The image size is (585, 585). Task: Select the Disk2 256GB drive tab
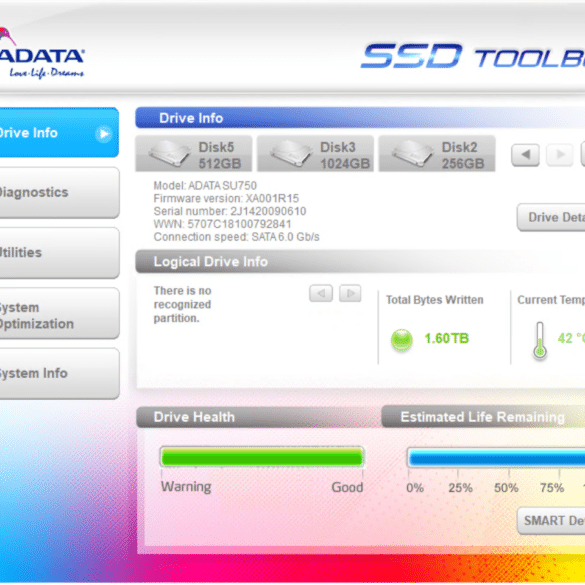click(437, 154)
